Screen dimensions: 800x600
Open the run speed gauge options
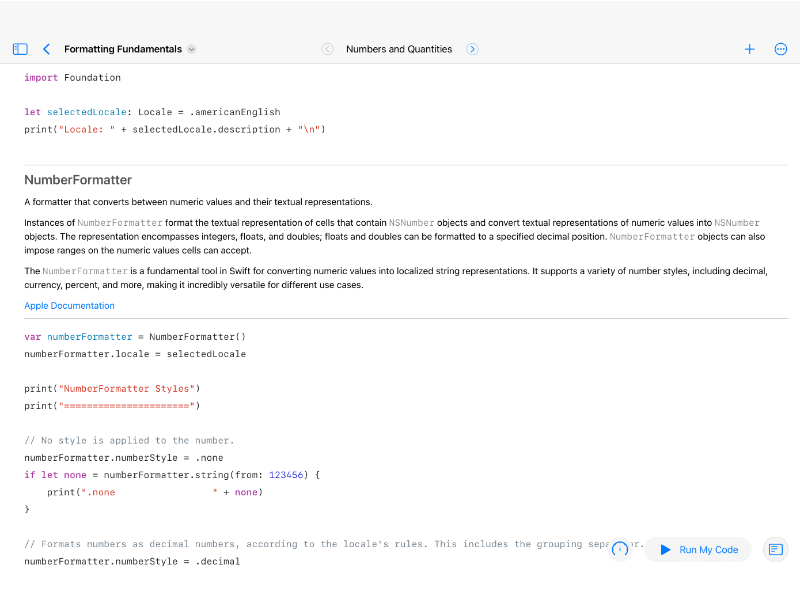620,549
